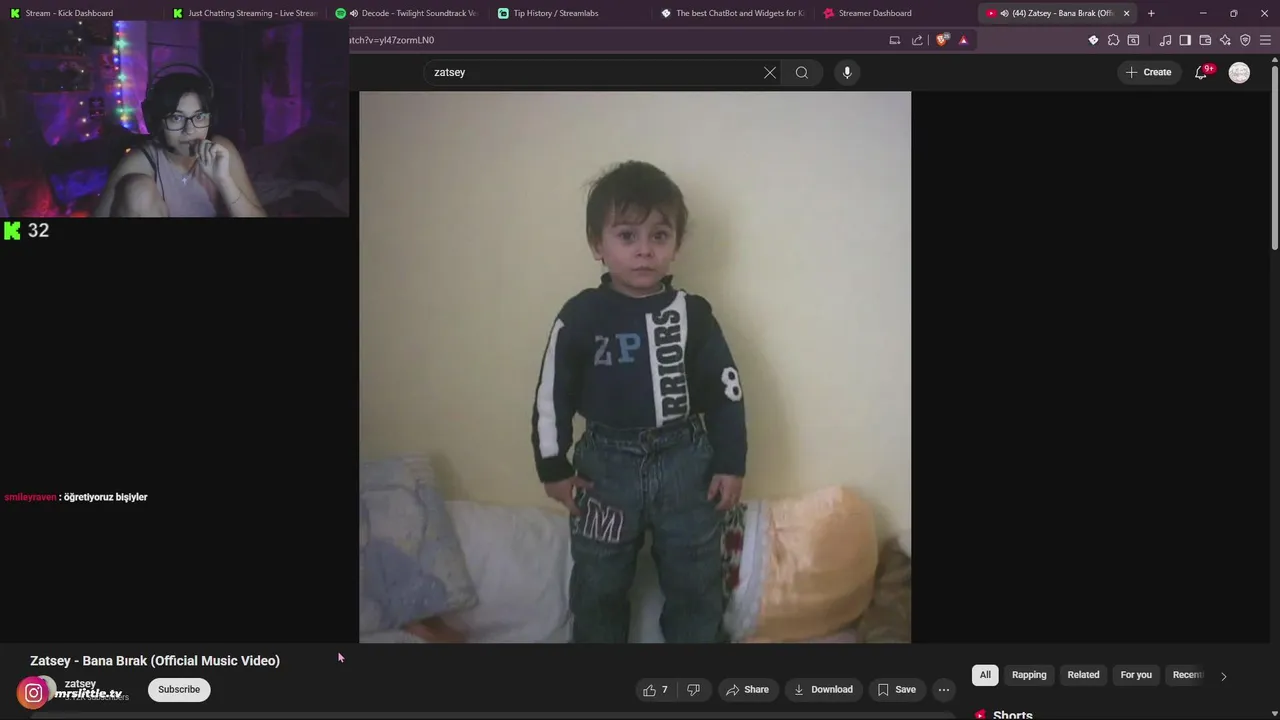Click smileyraven username in chat overlay
The width and height of the screenshot is (1280, 720).
tap(30, 497)
